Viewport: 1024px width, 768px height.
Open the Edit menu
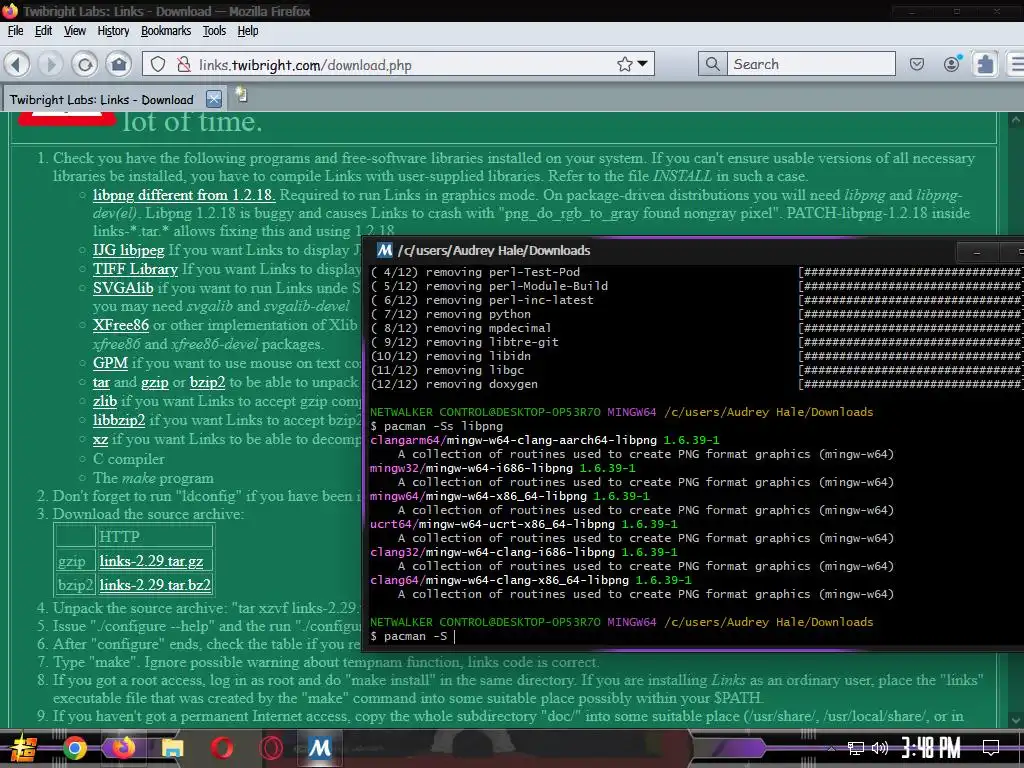(43, 31)
